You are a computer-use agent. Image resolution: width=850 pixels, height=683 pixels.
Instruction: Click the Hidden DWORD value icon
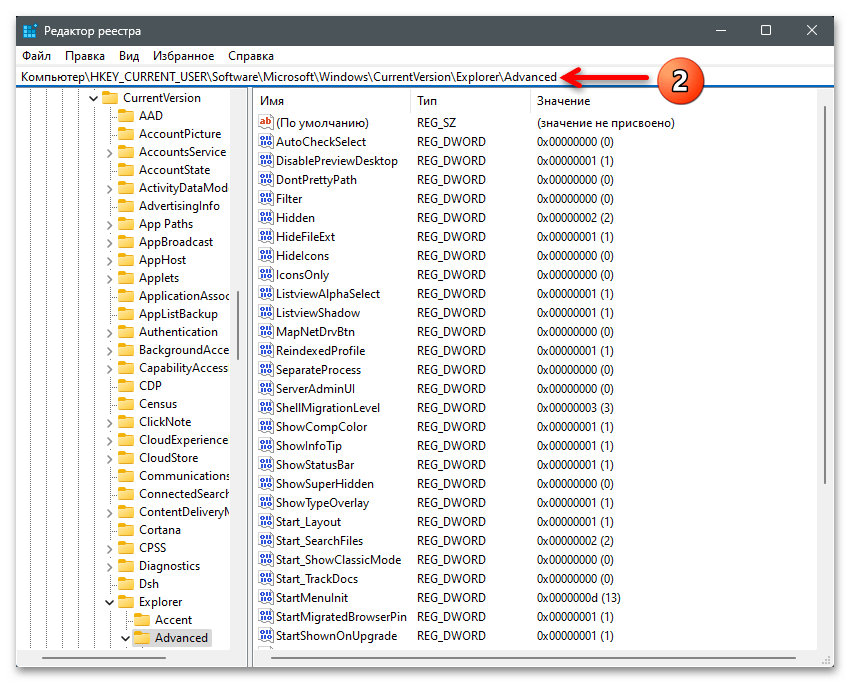(266, 217)
